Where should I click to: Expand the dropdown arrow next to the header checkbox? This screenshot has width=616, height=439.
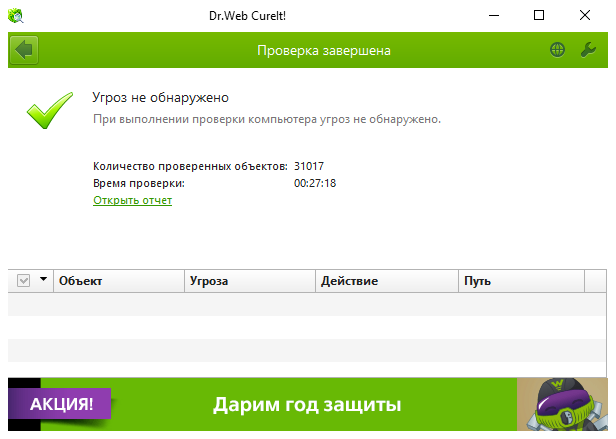(x=43, y=279)
